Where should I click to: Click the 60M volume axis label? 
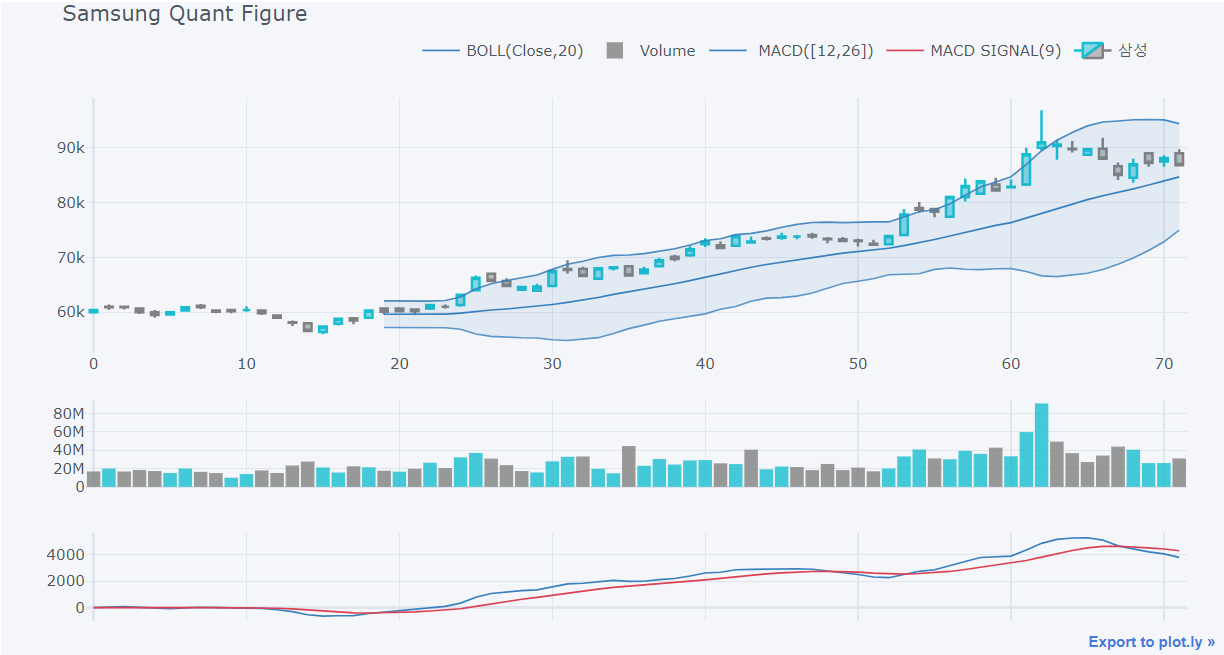(x=68, y=432)
